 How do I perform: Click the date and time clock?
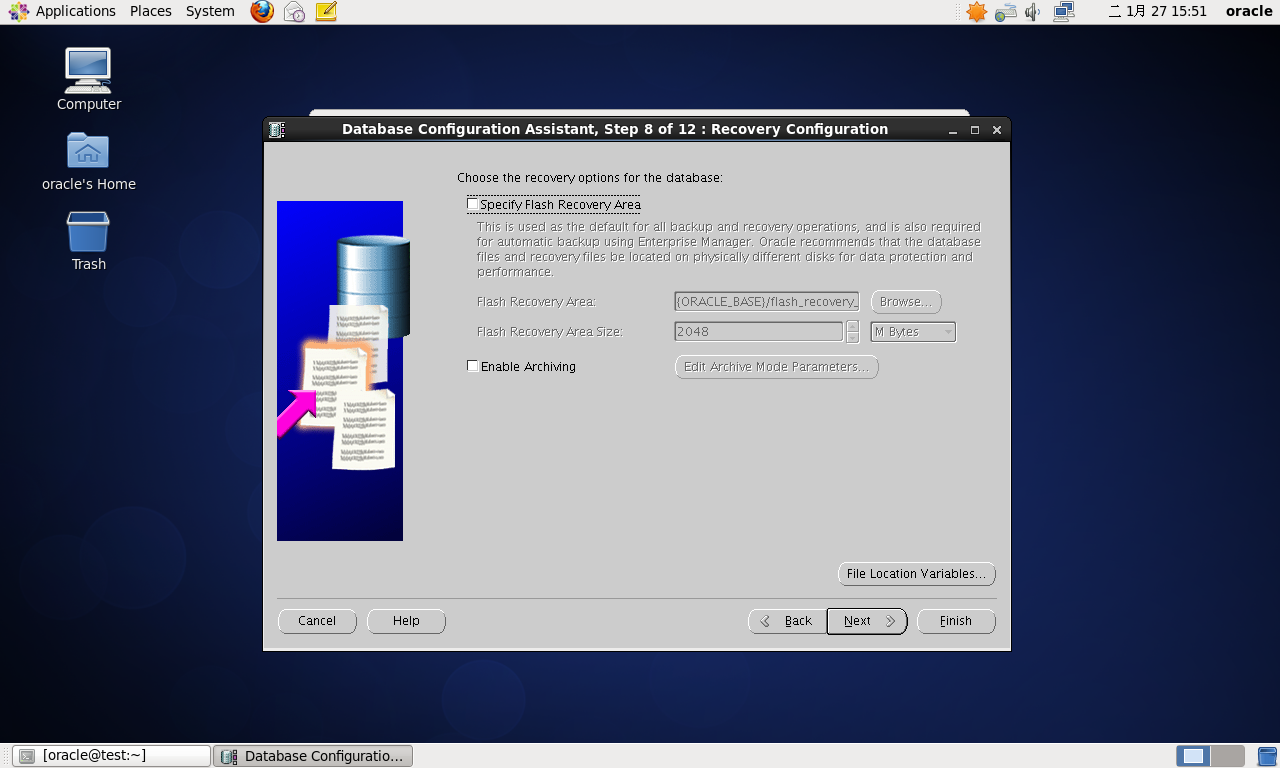[1158, 11]
